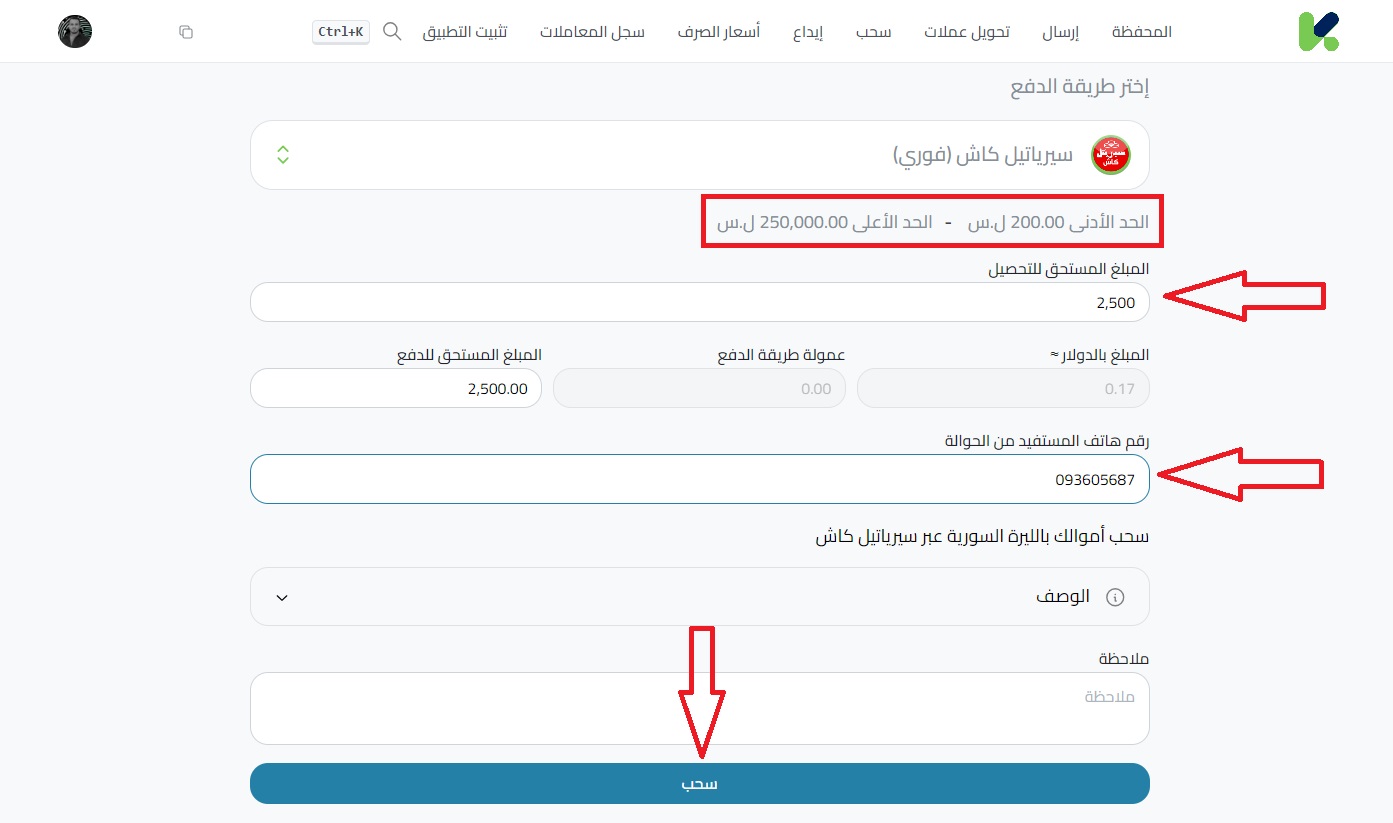This screenshot has height=823, width=1393.
Task: Click disabled commission field showing 0.00
Action: [700, 388]
